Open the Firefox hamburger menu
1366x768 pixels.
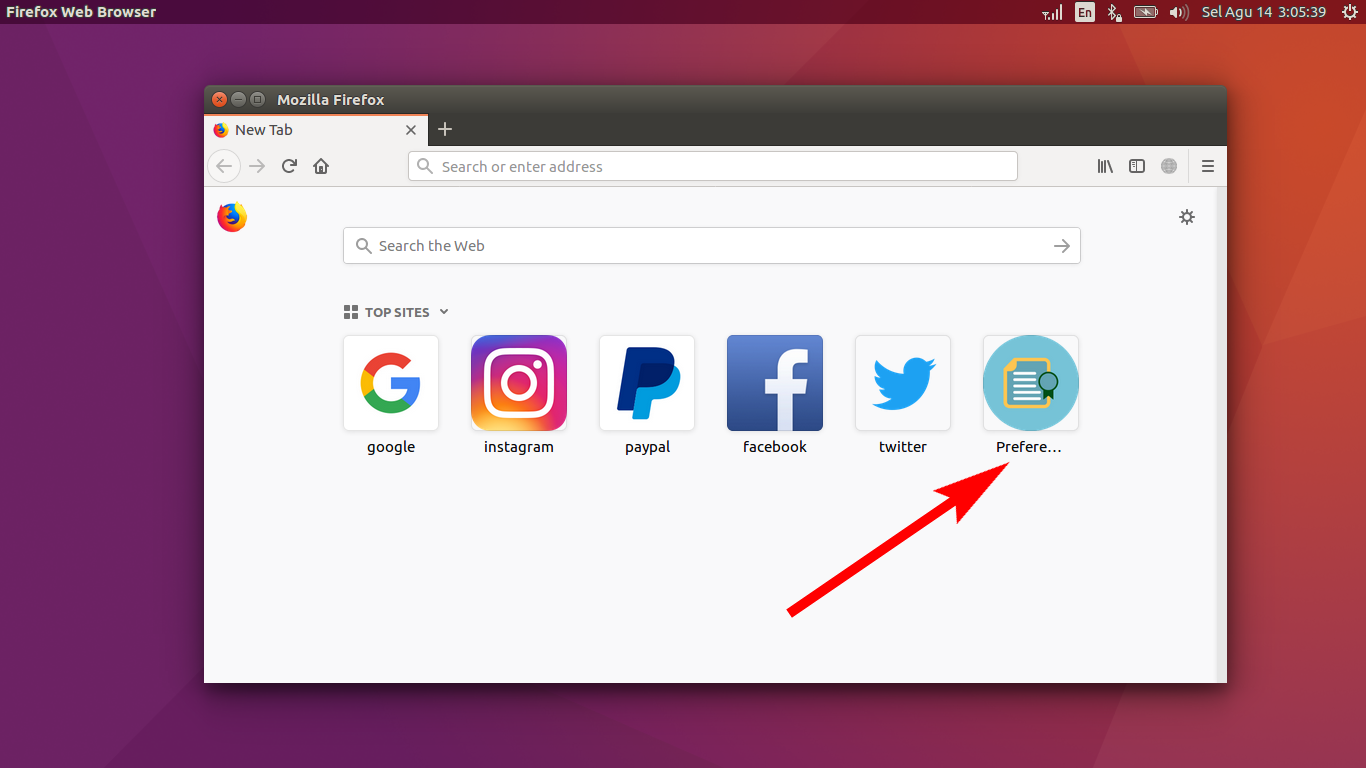[1208, 166]
